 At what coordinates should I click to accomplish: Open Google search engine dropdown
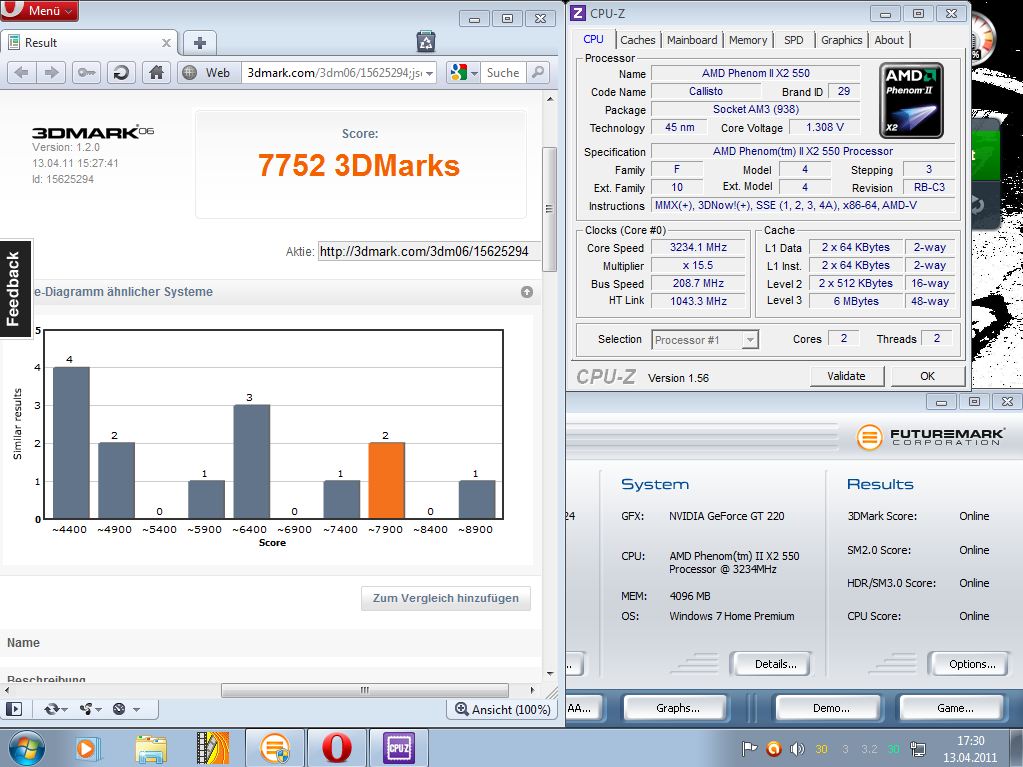point(465,72)
